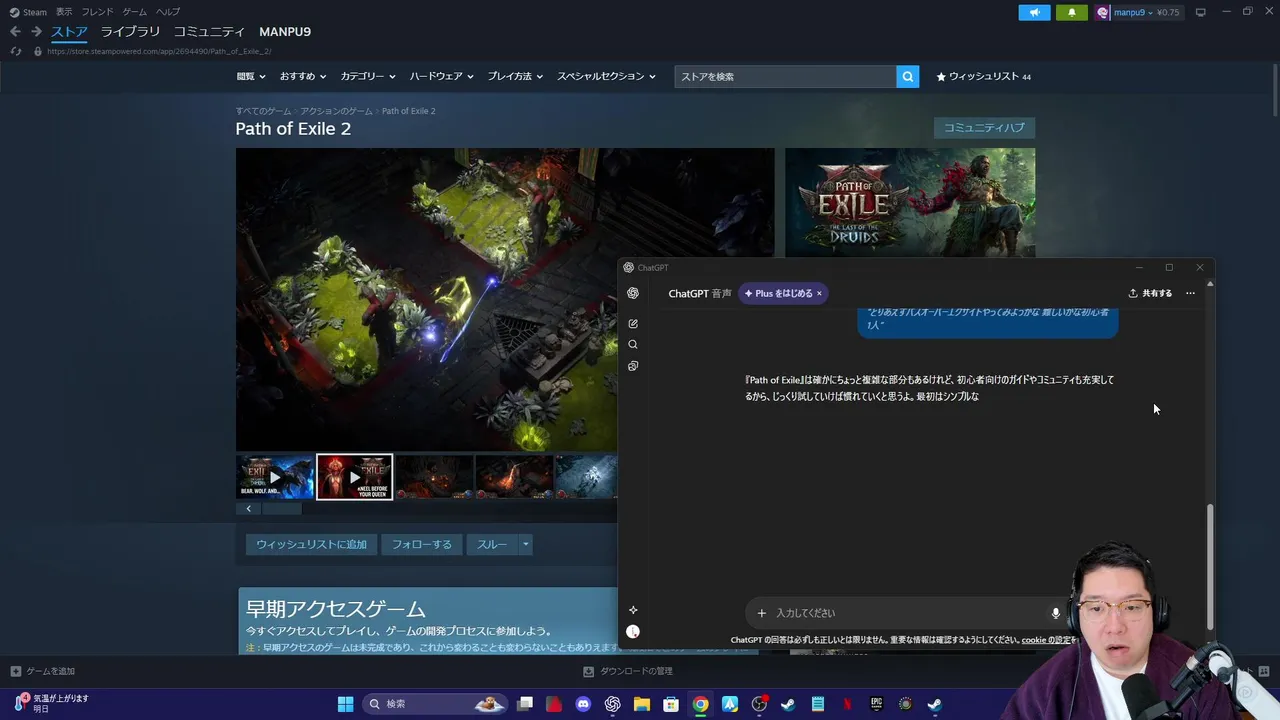The width and height of the screenshot is (1280, 720).
Task: Click the アクションのゲーム breadcrumb link
Action: [336, 111]
